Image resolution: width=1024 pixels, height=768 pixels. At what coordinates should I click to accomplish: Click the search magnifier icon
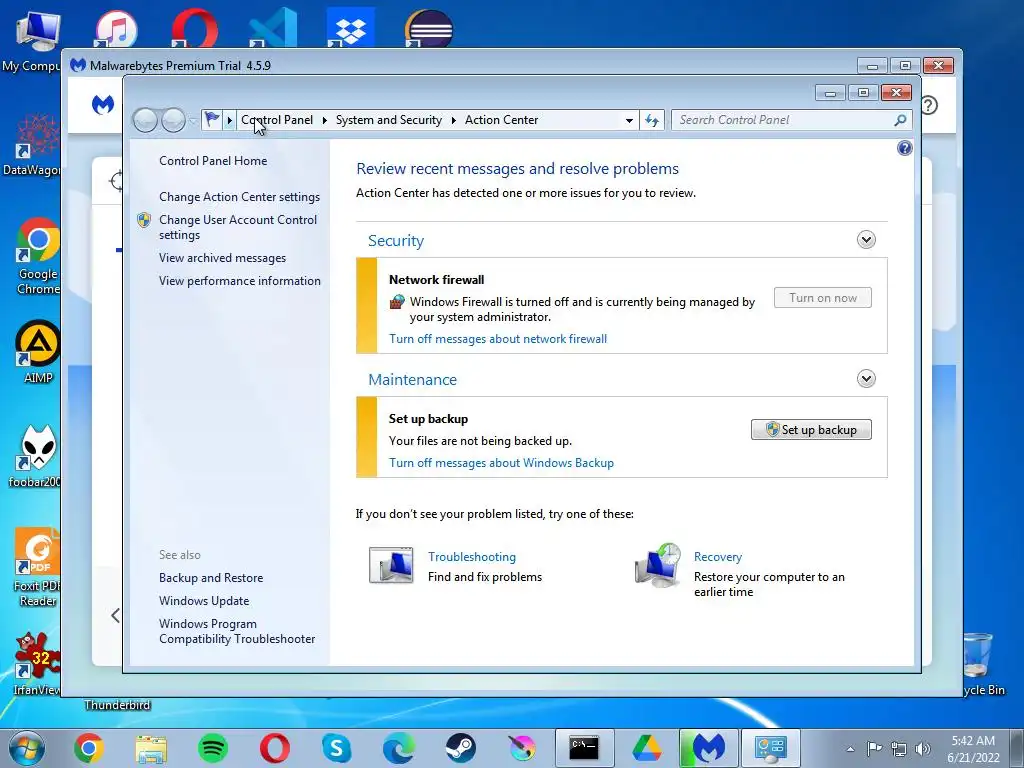pos(900,120)
